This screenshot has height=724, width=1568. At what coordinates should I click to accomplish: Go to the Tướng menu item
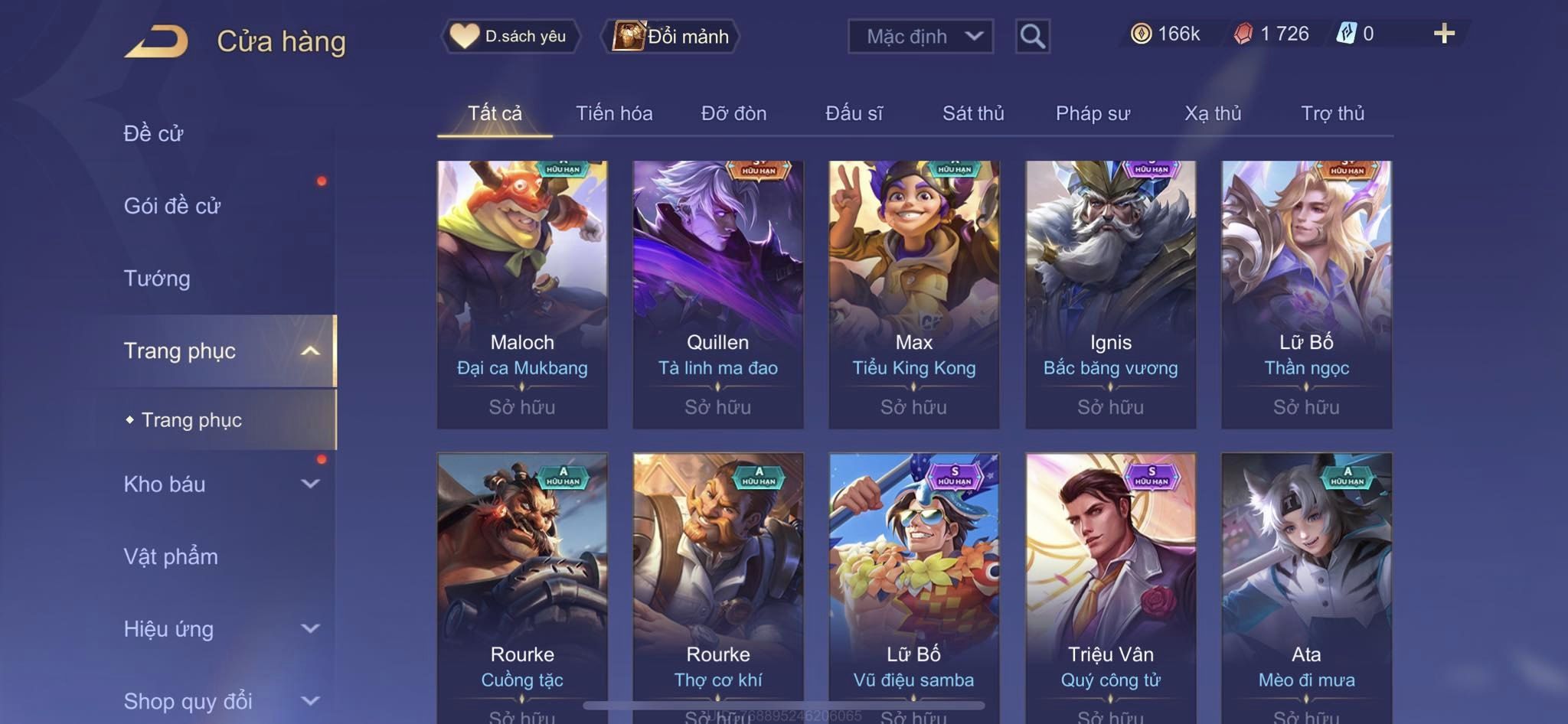(x=157, y=278)
